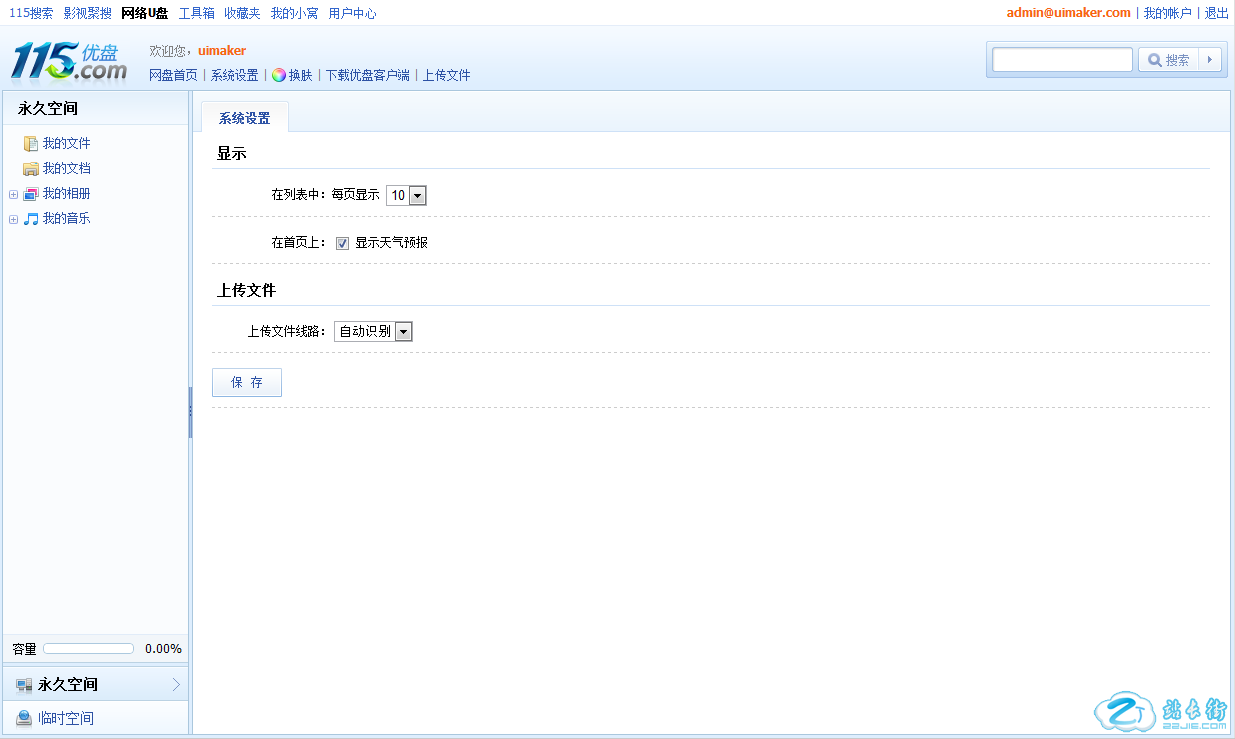
Task: Click the 永久空间 computer icon at bottom
Action: (24, 685)
